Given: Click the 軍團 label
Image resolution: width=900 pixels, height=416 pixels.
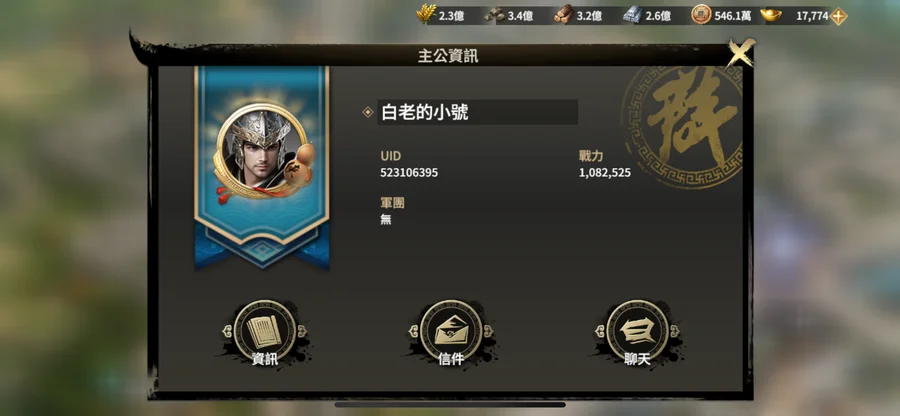Looking at the screenshot, I should (x=393, y=203).
